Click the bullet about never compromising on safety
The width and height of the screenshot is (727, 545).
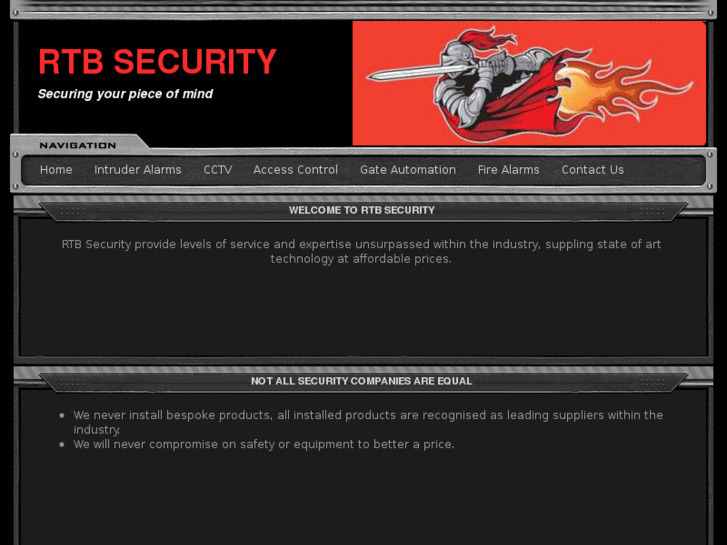(x=264, y=444)
